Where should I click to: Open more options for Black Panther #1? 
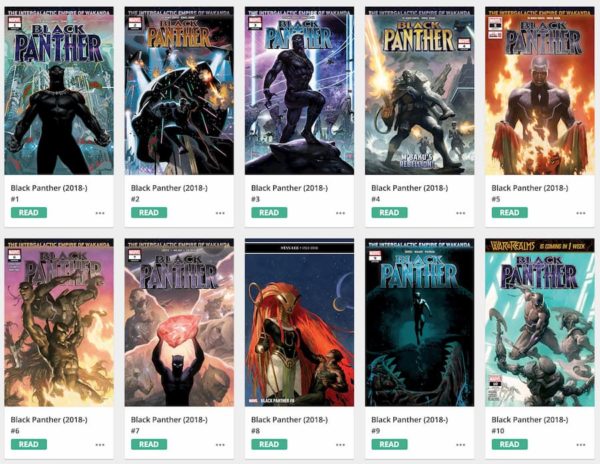point(100,213)
